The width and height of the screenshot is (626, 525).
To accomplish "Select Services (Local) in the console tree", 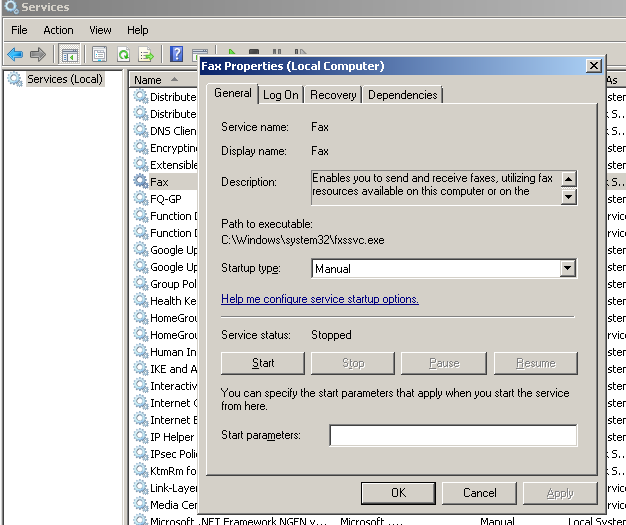I will pos(64,79).
